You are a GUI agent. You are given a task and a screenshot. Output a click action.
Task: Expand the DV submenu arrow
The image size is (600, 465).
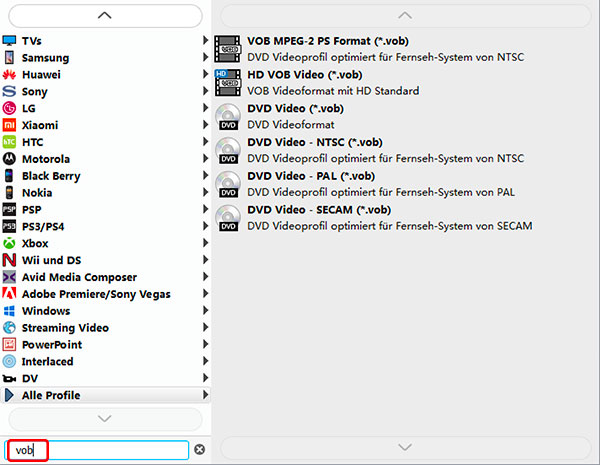pos(205,378)
